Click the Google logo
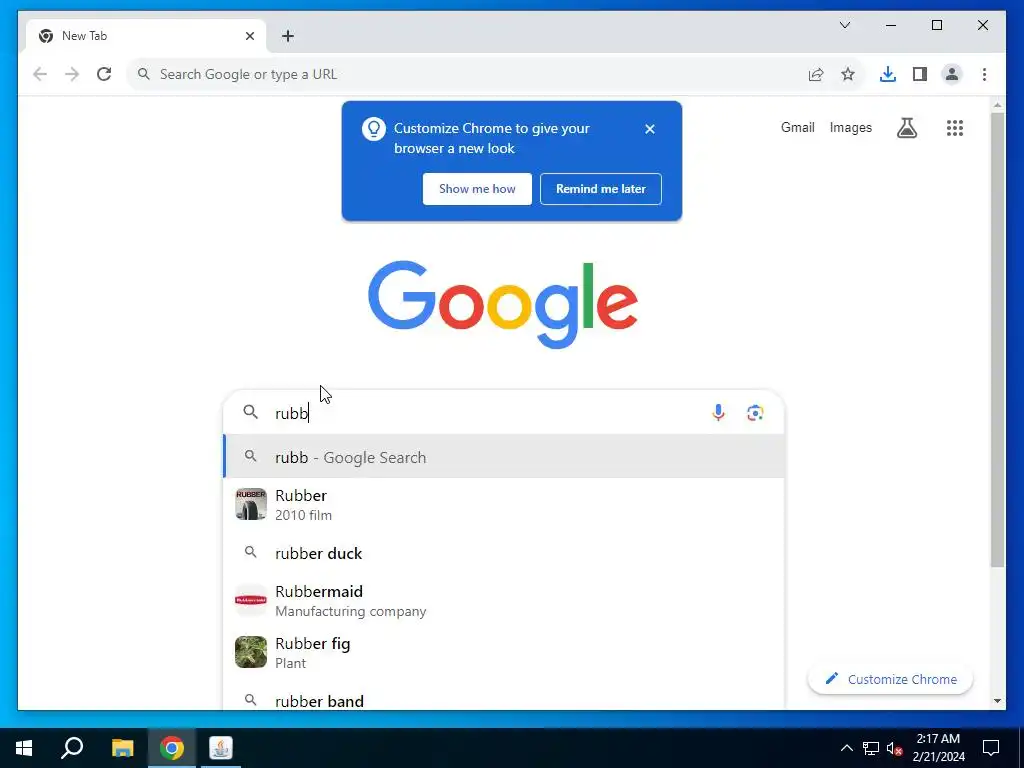This screenshot has width=1024, height=768. [x=503, y=304]
